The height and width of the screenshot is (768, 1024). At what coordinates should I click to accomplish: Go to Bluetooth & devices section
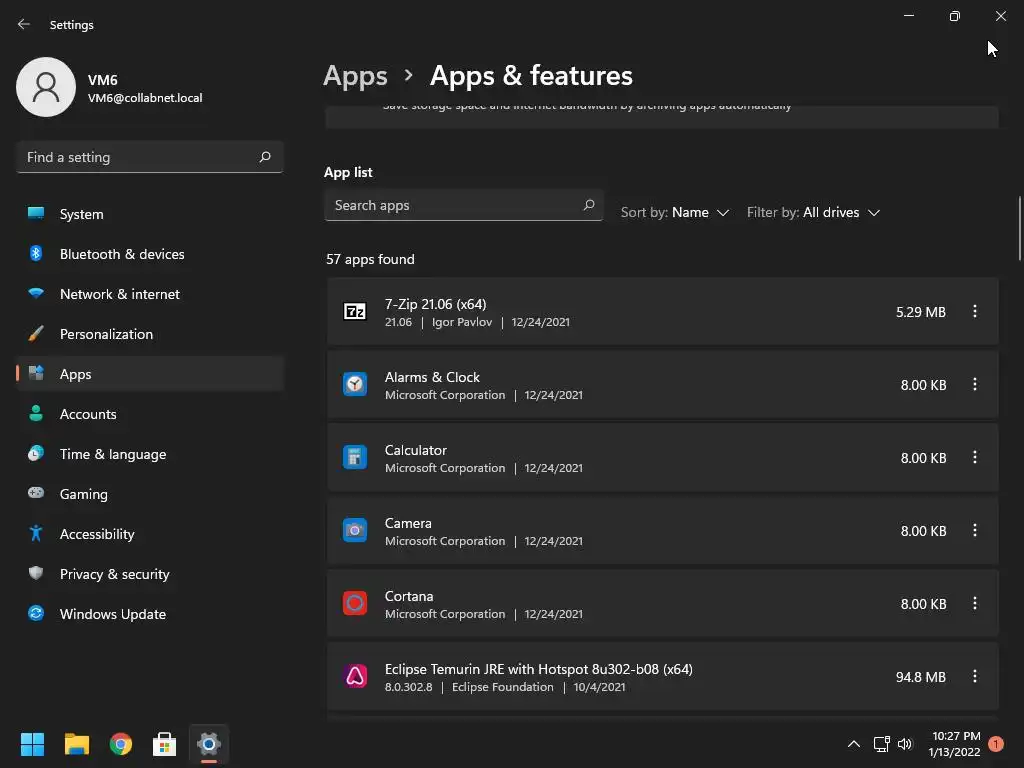pyautogui.click(x=121, y=254)
